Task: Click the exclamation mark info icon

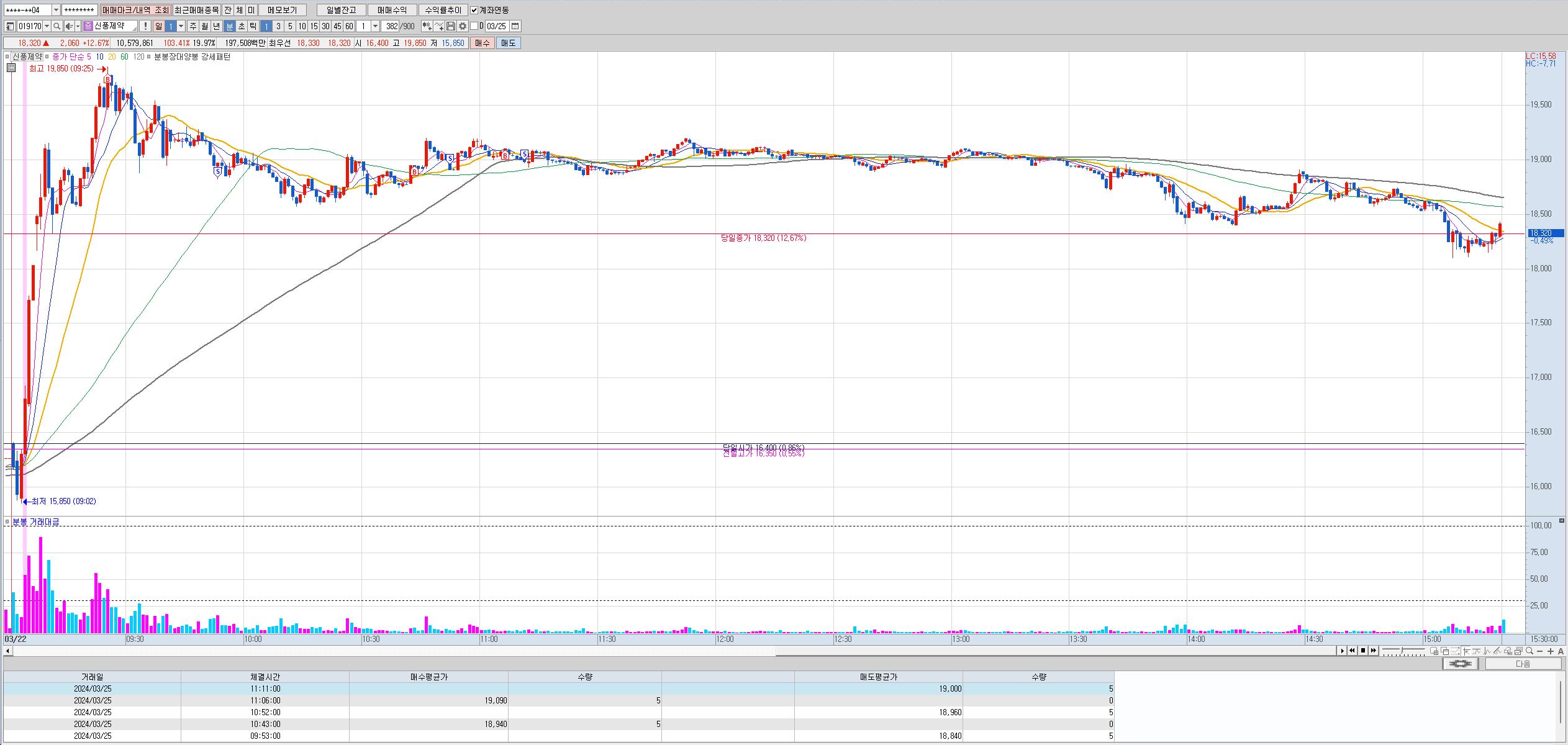Action: pyautogui.click(x=145, y=26)
